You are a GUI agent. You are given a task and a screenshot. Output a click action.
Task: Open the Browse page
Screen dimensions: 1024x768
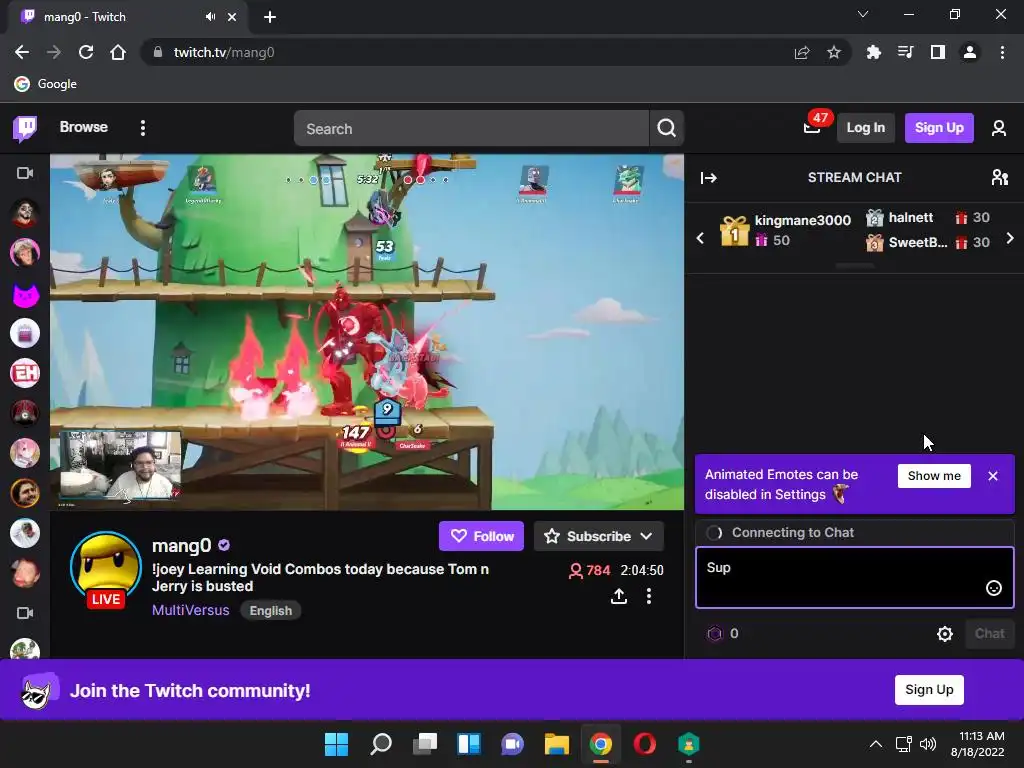(84, 127)
